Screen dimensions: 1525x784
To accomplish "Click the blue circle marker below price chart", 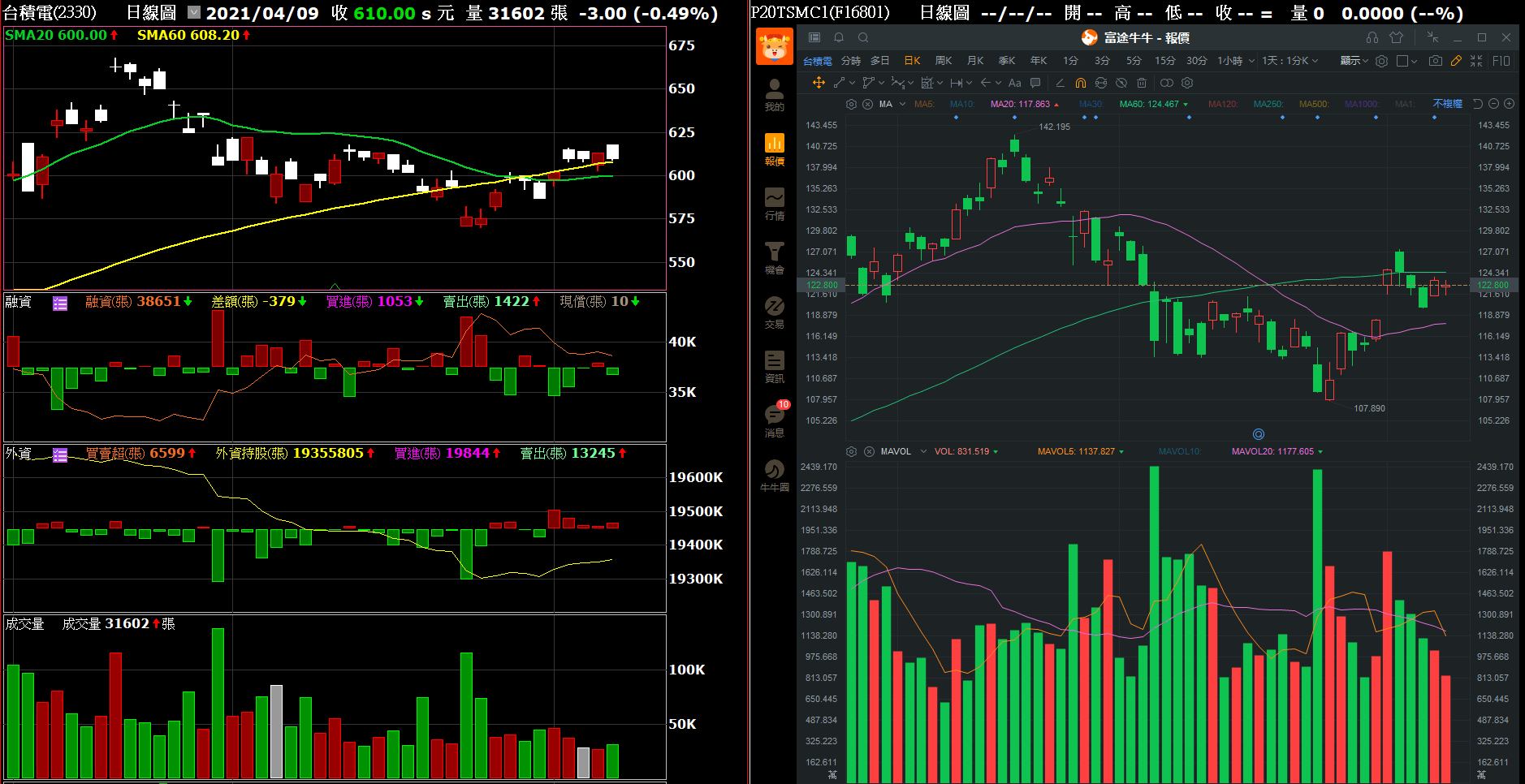I will tap(1258, 434).
